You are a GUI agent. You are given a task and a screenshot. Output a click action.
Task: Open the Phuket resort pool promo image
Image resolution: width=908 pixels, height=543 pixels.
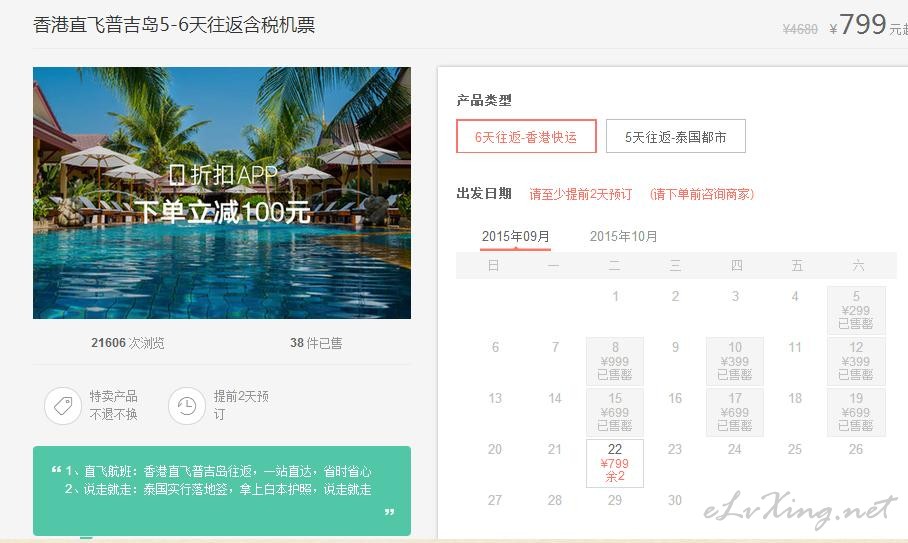click(222, 193)
